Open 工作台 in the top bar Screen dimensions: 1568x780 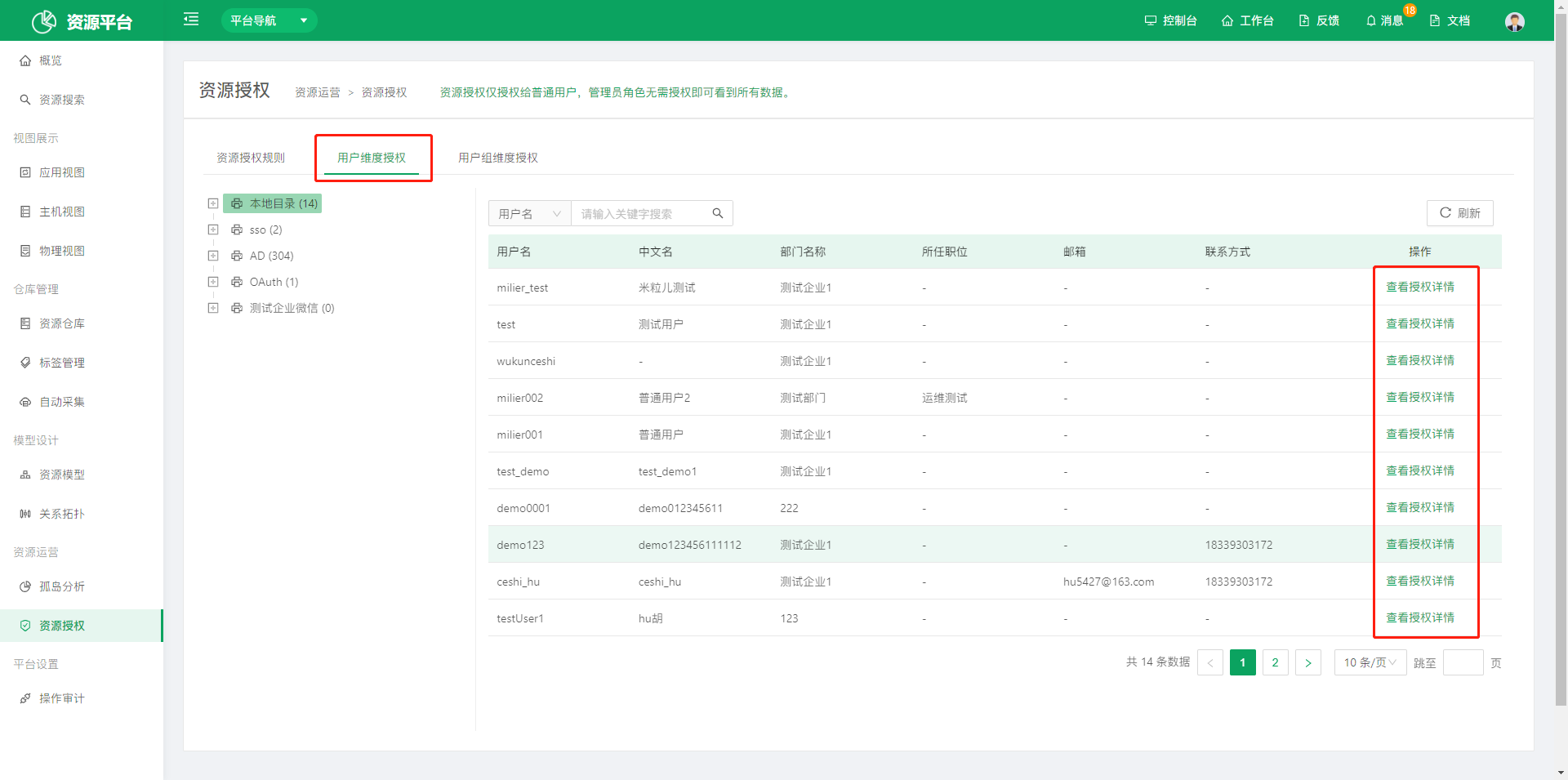pyautogui.click(x=1247, y=20)
